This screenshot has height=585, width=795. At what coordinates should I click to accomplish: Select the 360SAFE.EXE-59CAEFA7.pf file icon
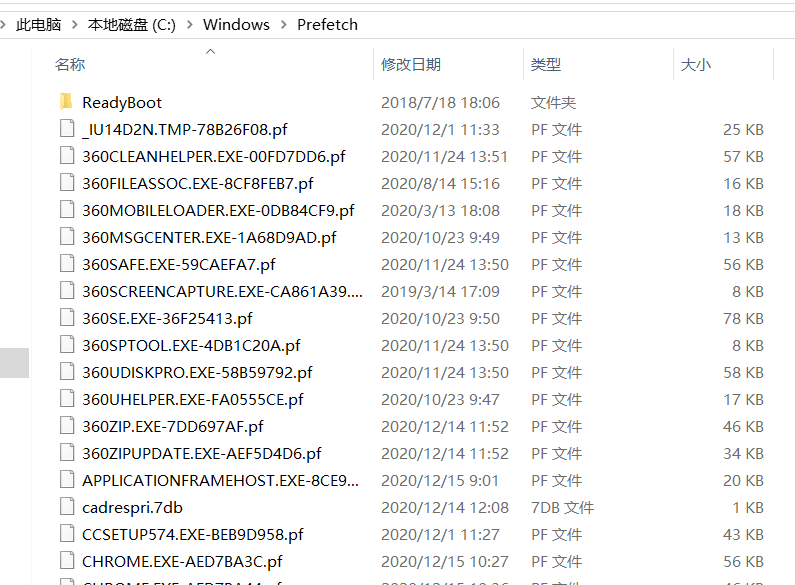[x=67, y=264]
